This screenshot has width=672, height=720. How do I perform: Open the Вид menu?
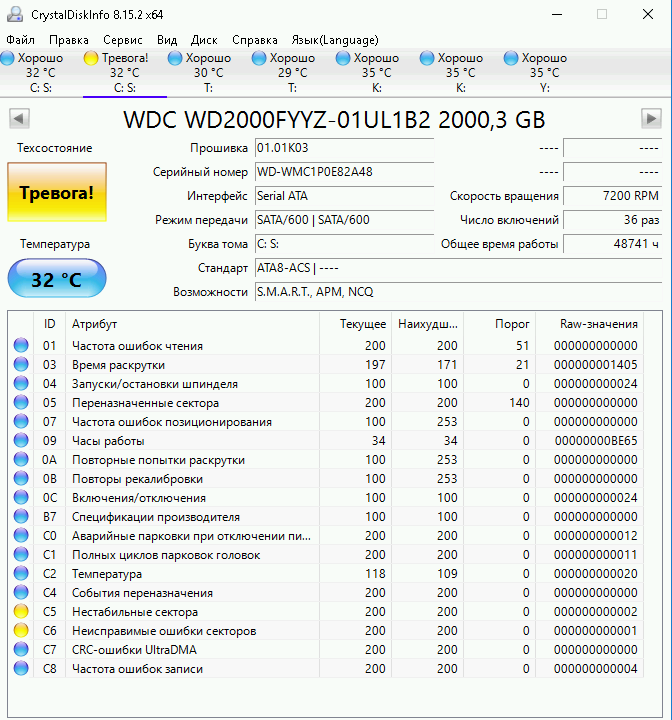[167, 40]
